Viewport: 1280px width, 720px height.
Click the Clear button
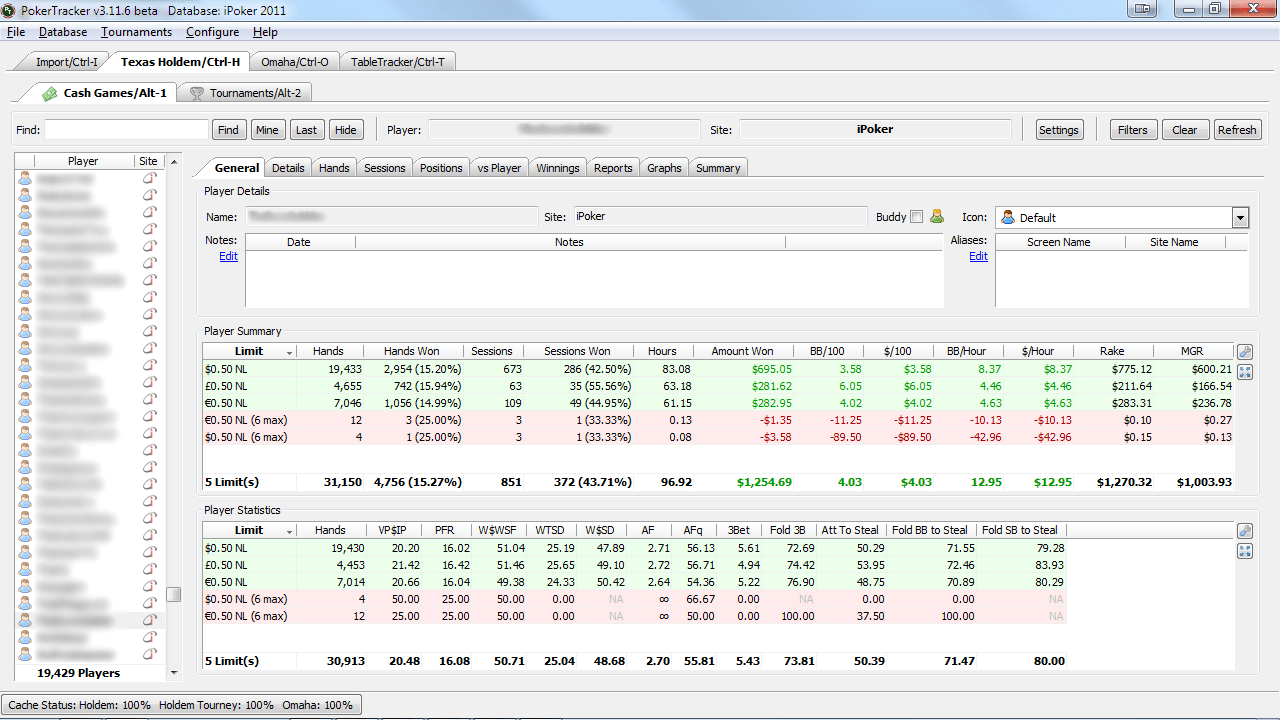(x=1185, y=130)
